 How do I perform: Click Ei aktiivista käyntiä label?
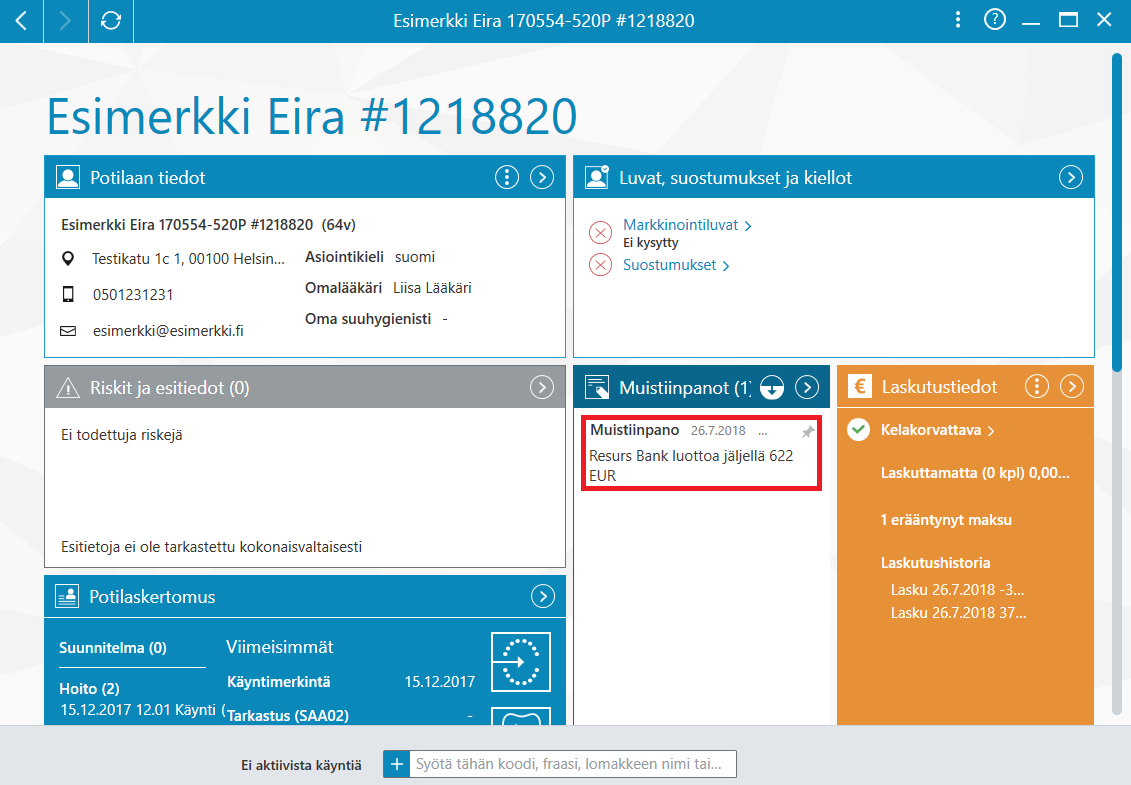point(302,765)
